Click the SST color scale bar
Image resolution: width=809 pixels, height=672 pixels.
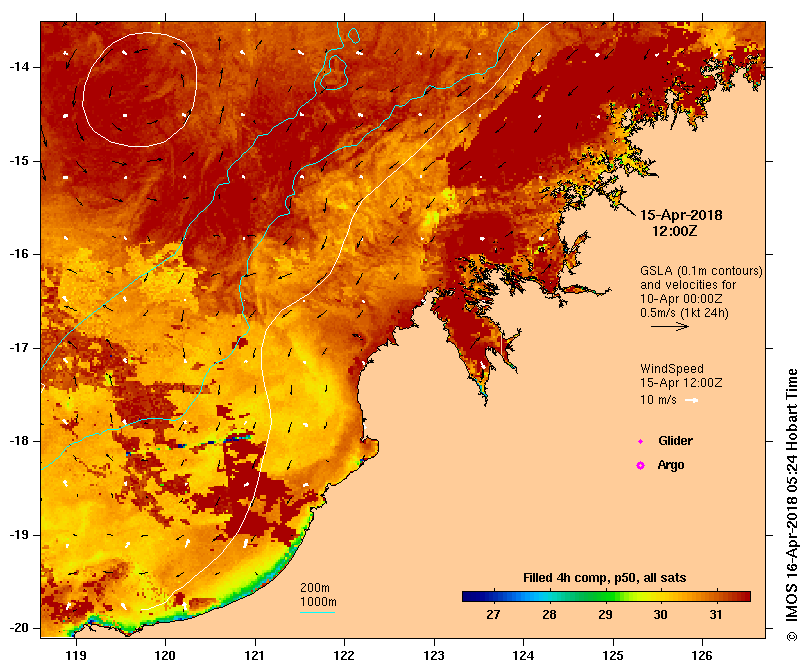pos(606,597)
